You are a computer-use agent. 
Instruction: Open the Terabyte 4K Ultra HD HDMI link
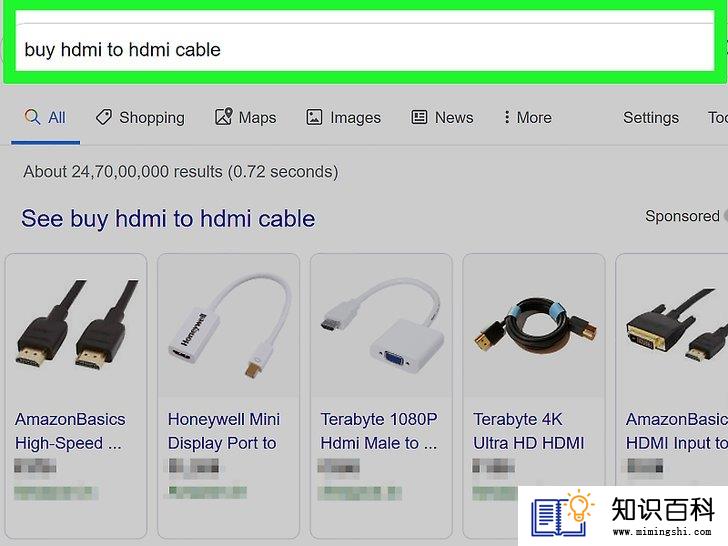point(528,431)
